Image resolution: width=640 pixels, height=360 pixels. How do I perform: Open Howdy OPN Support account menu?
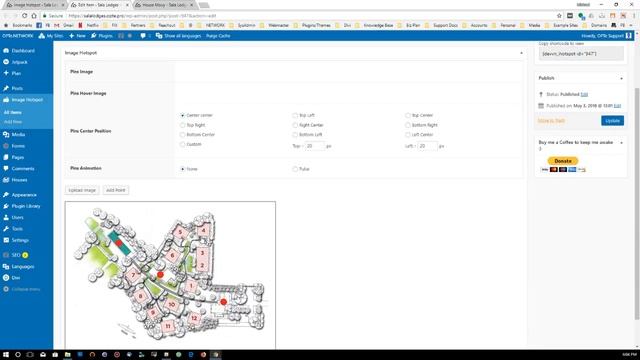606,36
